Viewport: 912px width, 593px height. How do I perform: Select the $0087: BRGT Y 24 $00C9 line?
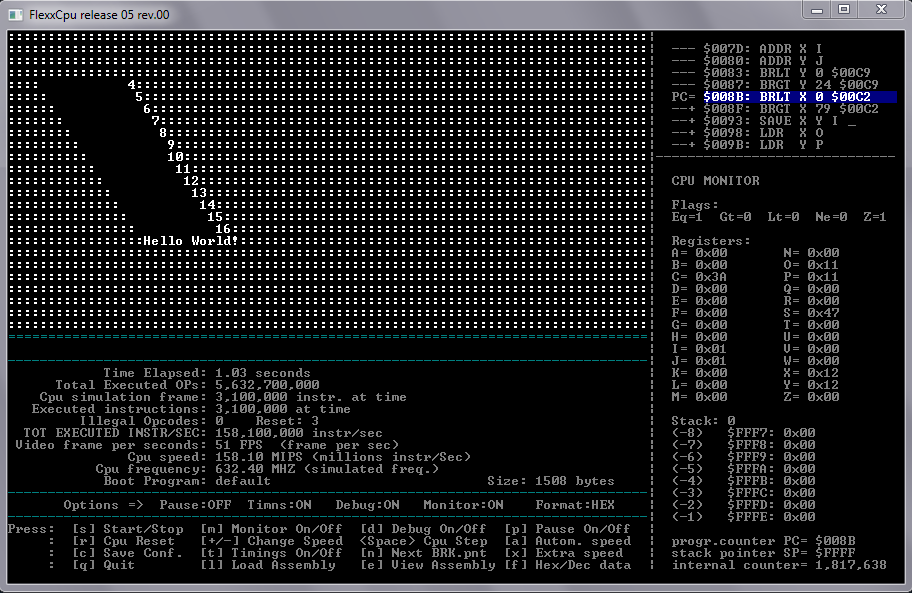775,85
